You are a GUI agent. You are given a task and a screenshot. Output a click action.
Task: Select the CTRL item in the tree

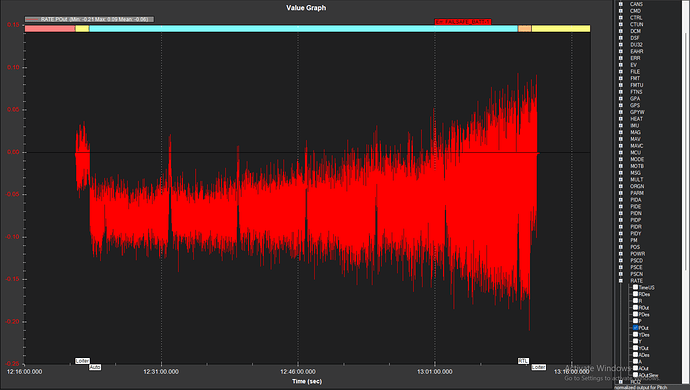pos(636,18)
